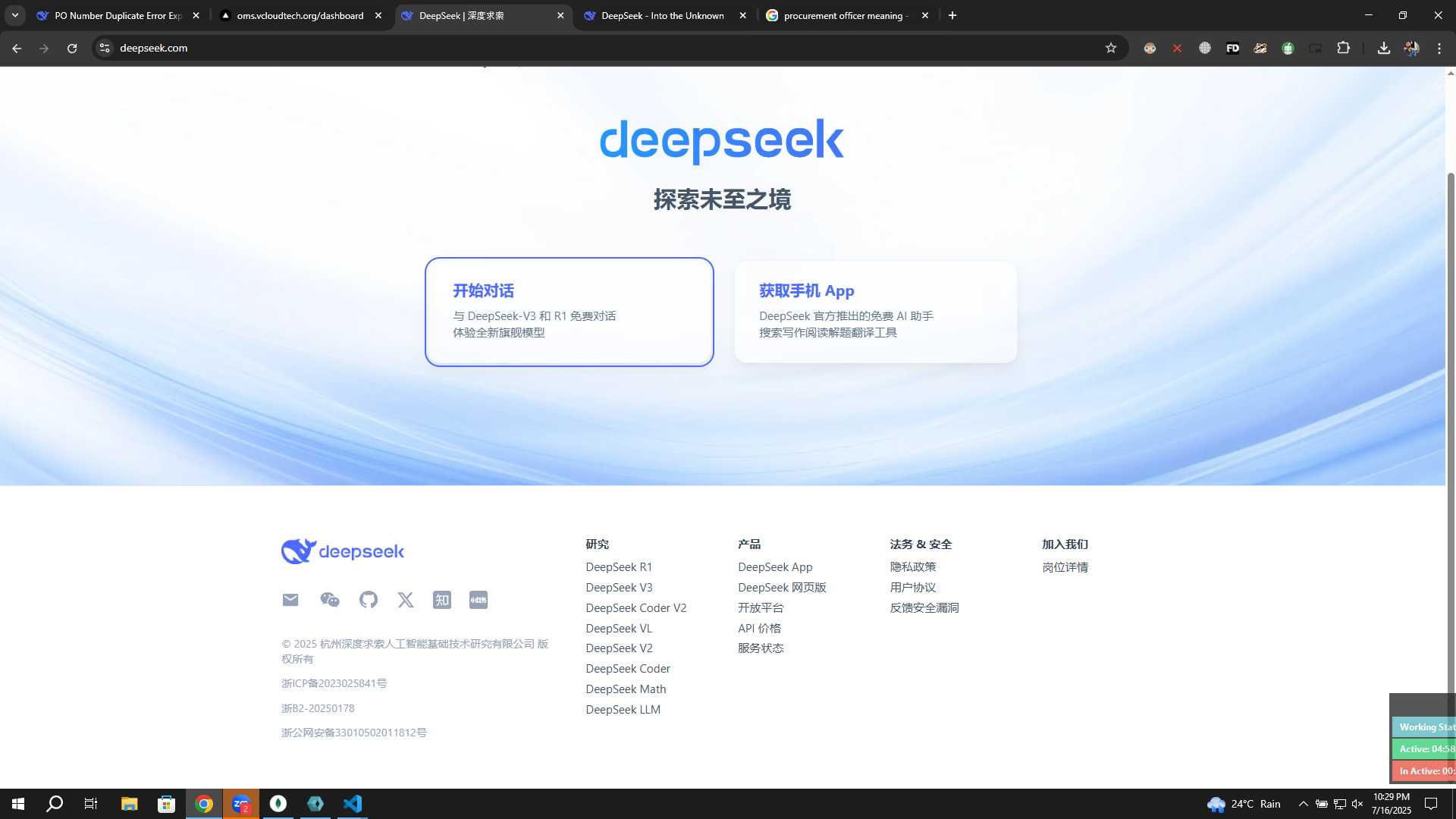Open the 浙公网安备33010502011812号 link

coord(353,733)
